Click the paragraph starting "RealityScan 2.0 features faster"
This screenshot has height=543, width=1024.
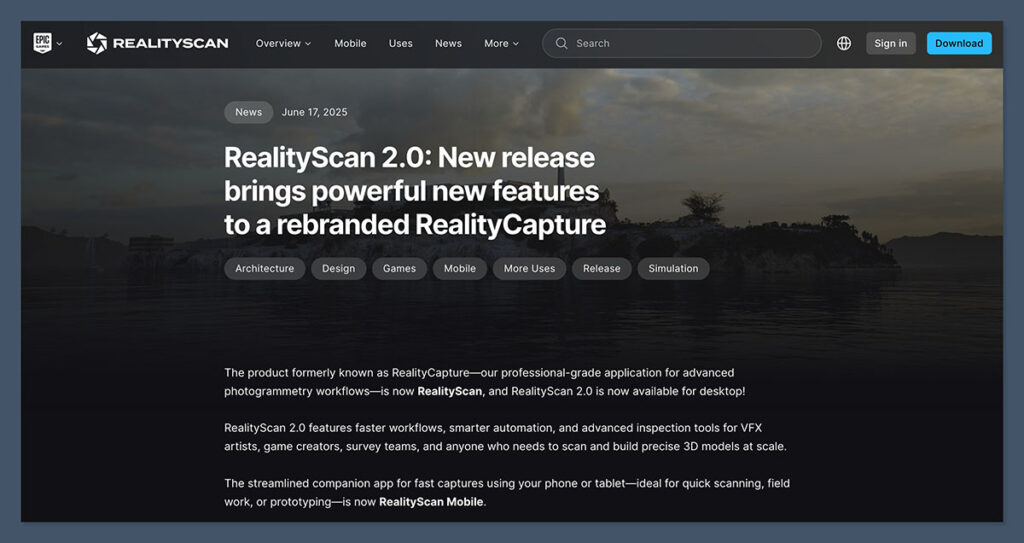(505, 437)
